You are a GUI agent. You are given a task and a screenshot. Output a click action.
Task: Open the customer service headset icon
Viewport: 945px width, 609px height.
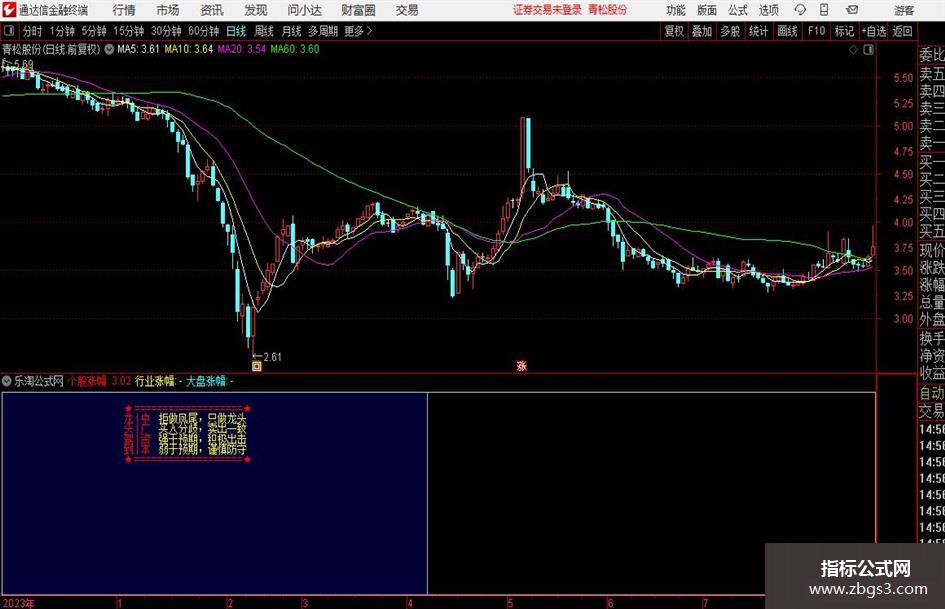[800, 10]
